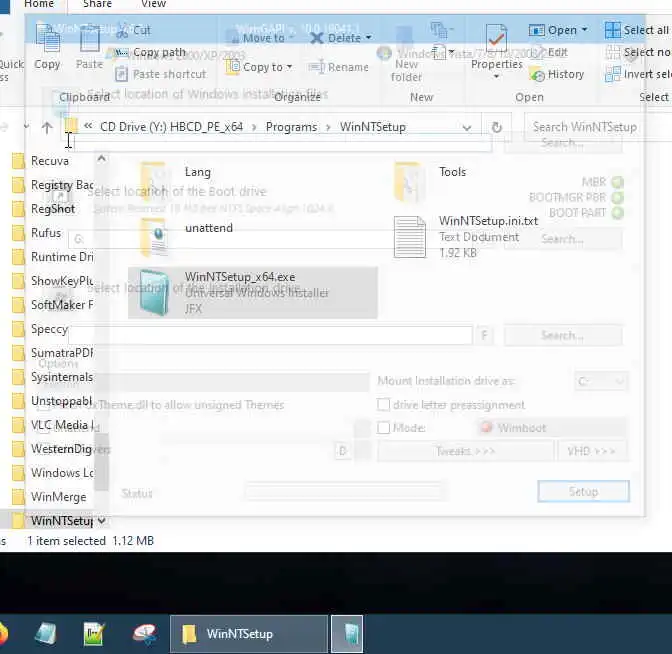Click the BOOTMGR PBR green status indicator

[618, 198]
